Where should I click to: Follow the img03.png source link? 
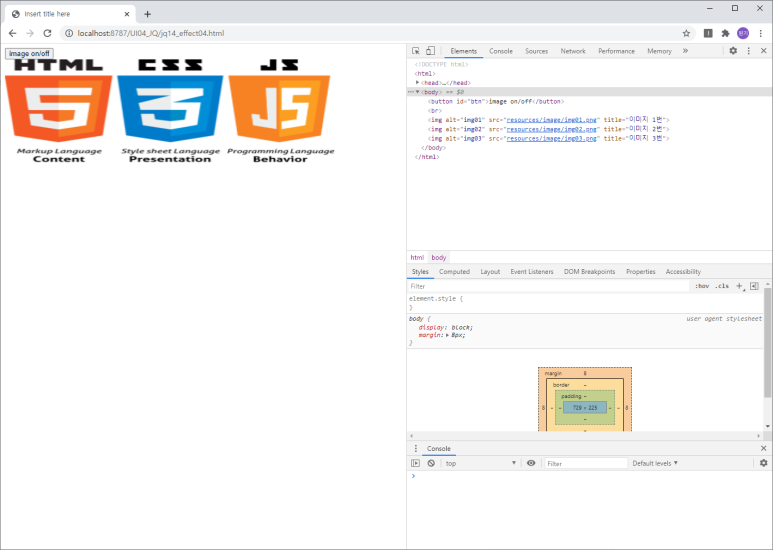pyautogui.click(x=552, y=138)
